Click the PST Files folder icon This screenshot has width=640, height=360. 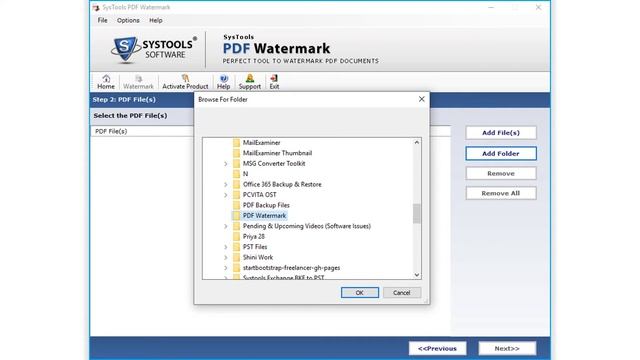pos(236,247)
